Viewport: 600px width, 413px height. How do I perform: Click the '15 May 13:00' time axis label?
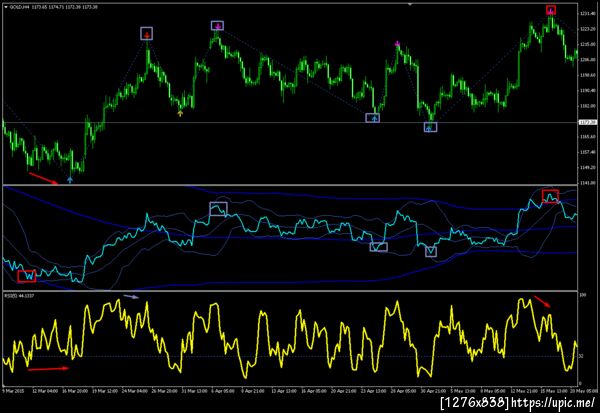coord(553,391)
